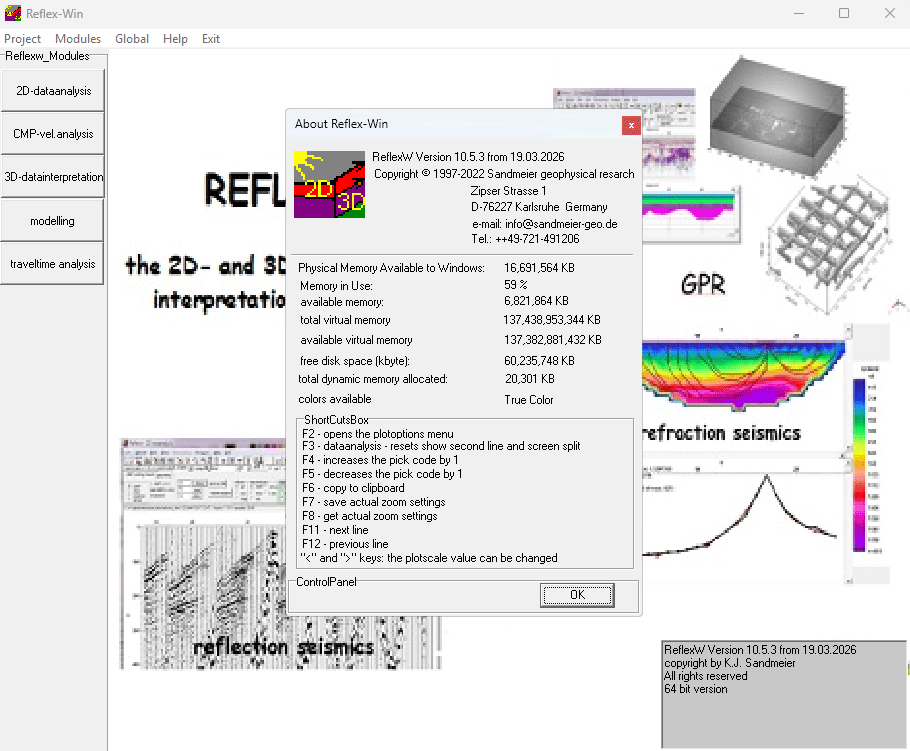910x751 pixels.
Task: Click the F2 plotoptions menu shortcut line
Action: [378, 434]
